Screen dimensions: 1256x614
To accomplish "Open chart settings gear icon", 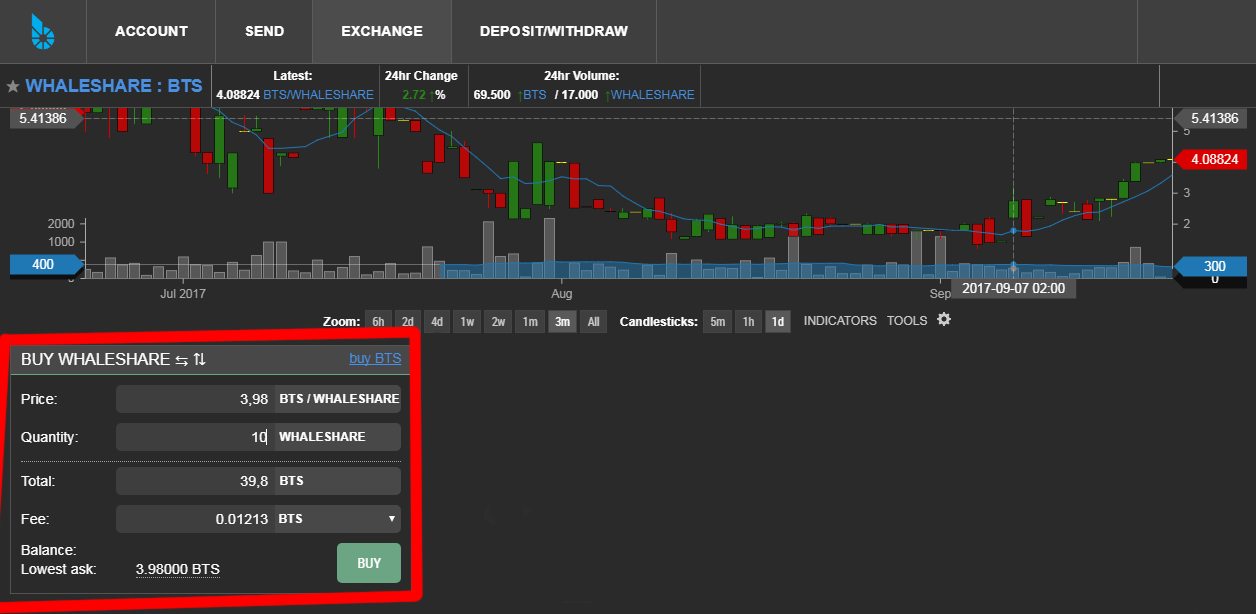I will click(x=944, y=320).
